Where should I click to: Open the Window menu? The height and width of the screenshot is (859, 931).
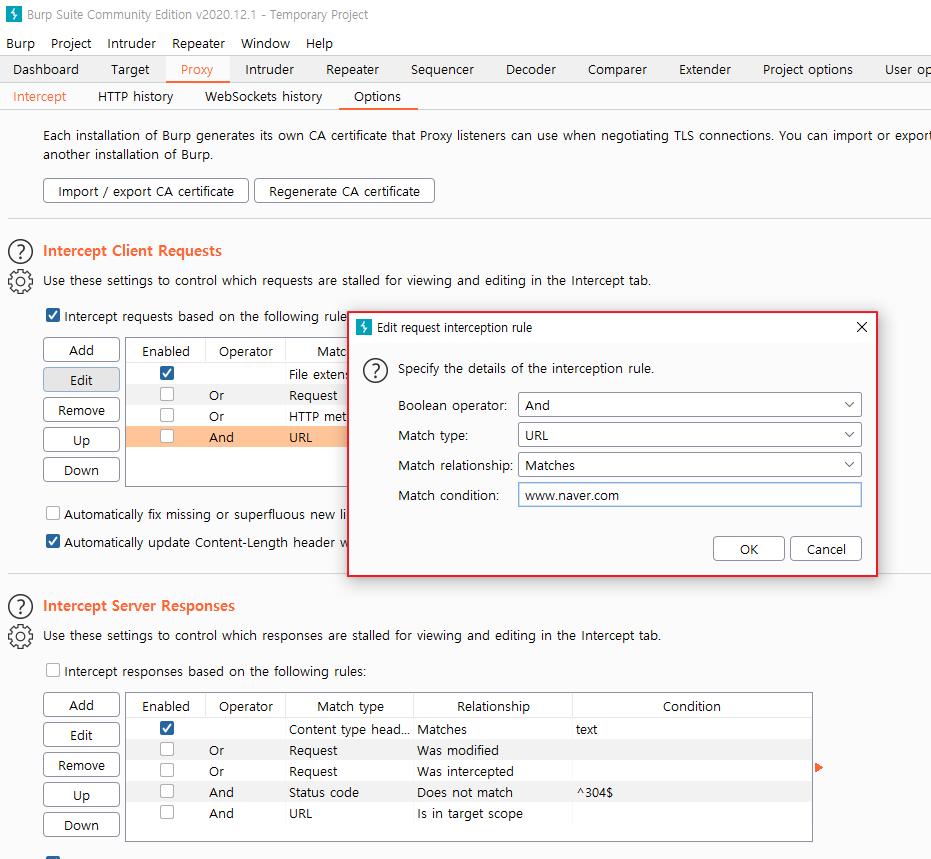(265, 43)
